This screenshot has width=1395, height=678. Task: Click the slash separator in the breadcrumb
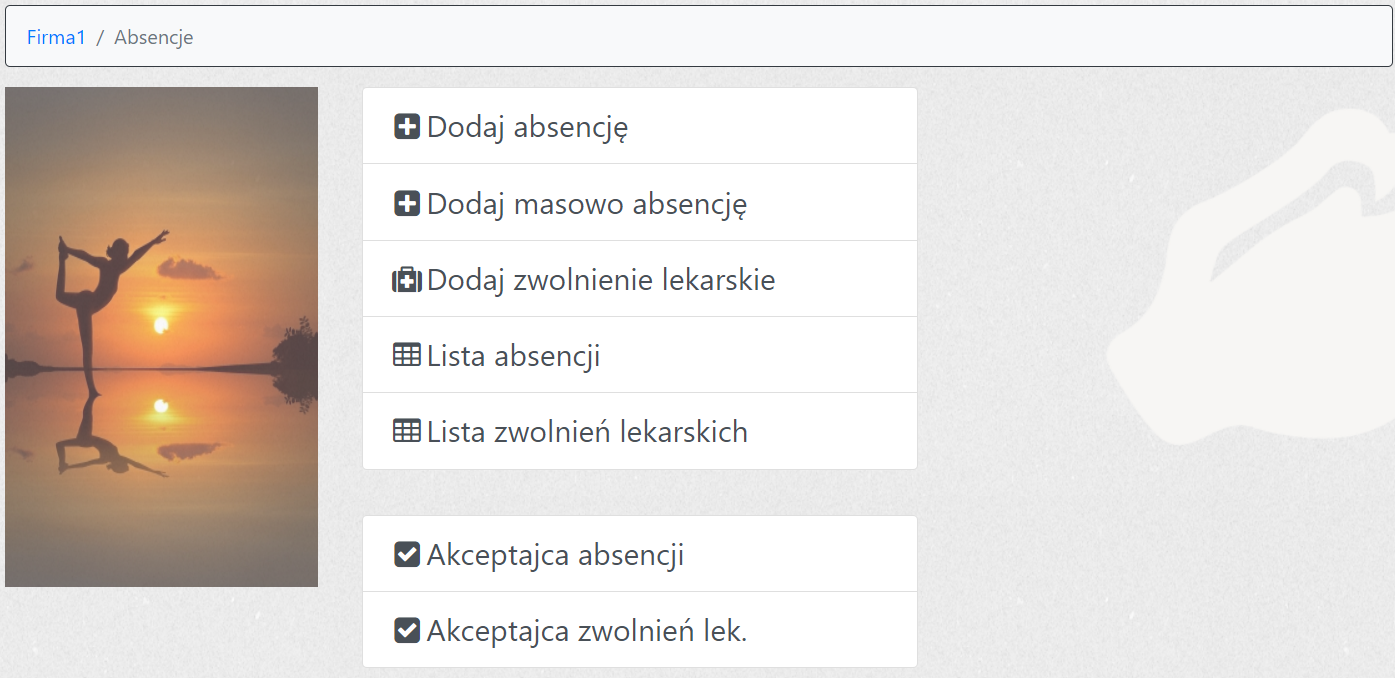pos(100,37)
